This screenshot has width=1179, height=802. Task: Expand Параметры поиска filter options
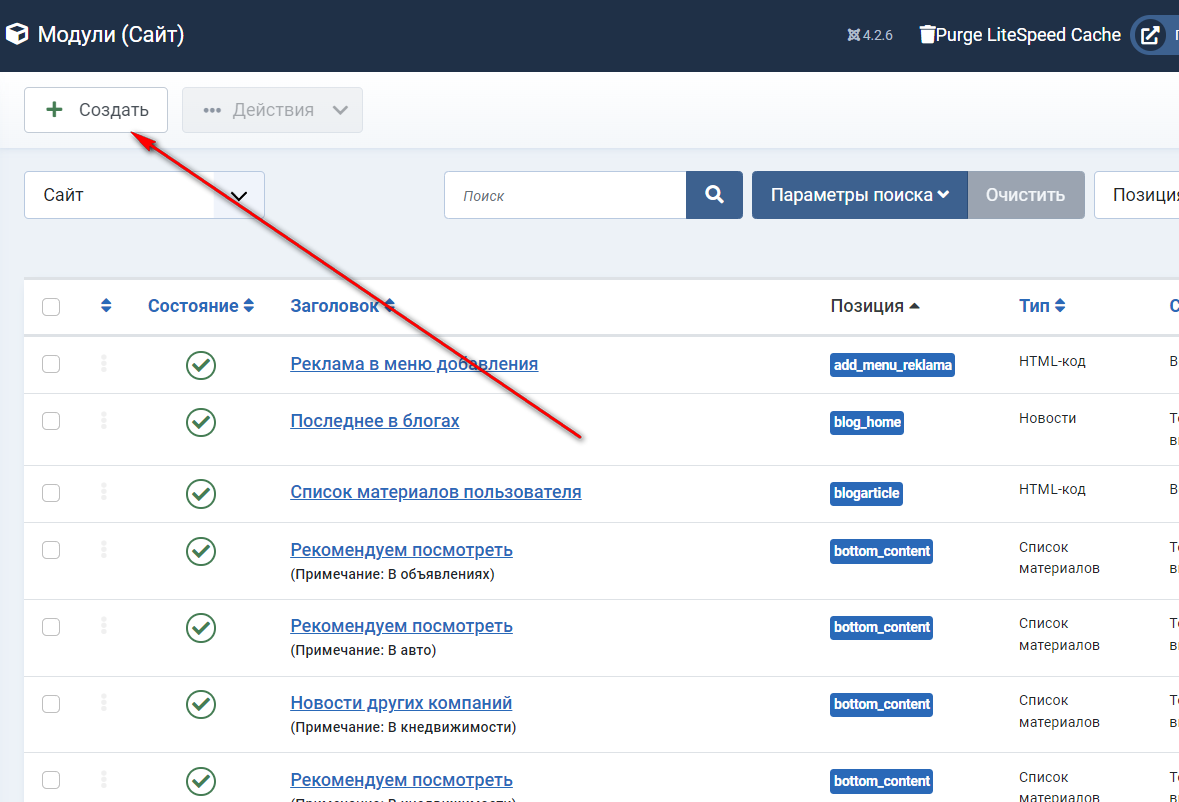859,195
